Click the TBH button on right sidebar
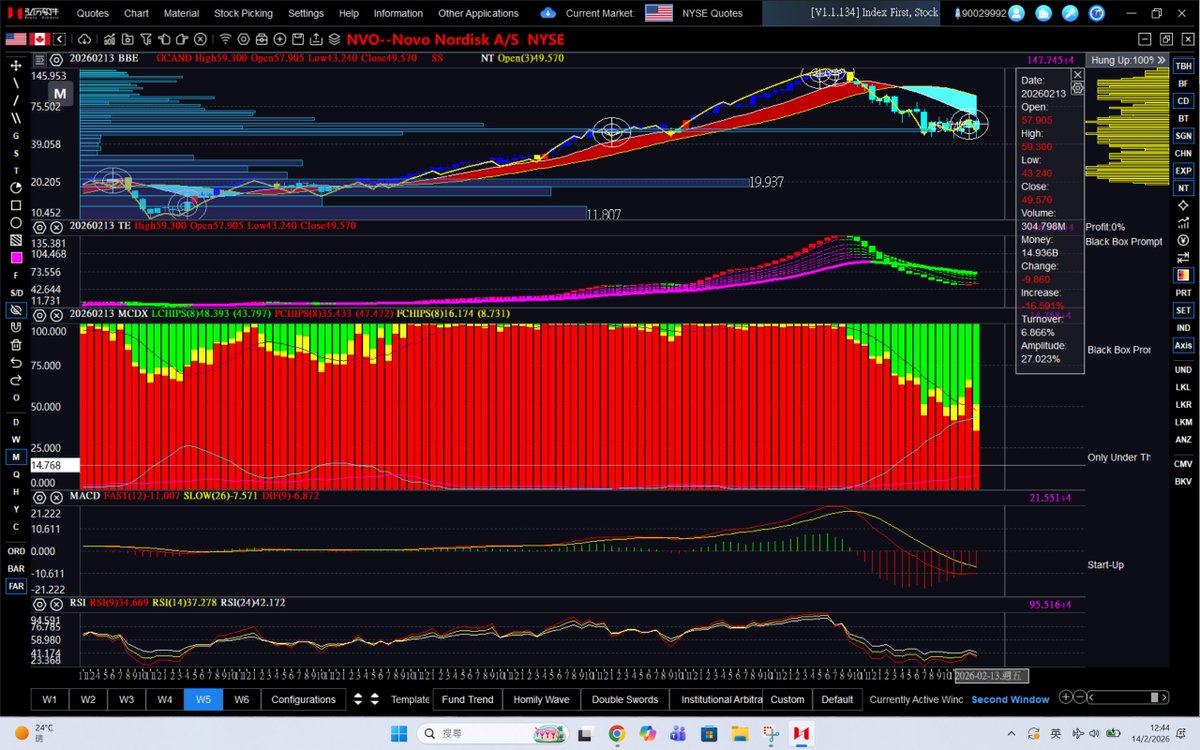The height and width of the screenshot is (750, 1200). tap(1184, 65)
